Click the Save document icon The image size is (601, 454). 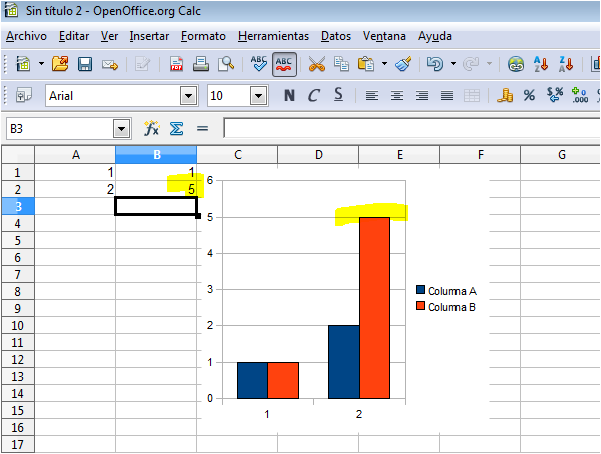pos(85,64)
